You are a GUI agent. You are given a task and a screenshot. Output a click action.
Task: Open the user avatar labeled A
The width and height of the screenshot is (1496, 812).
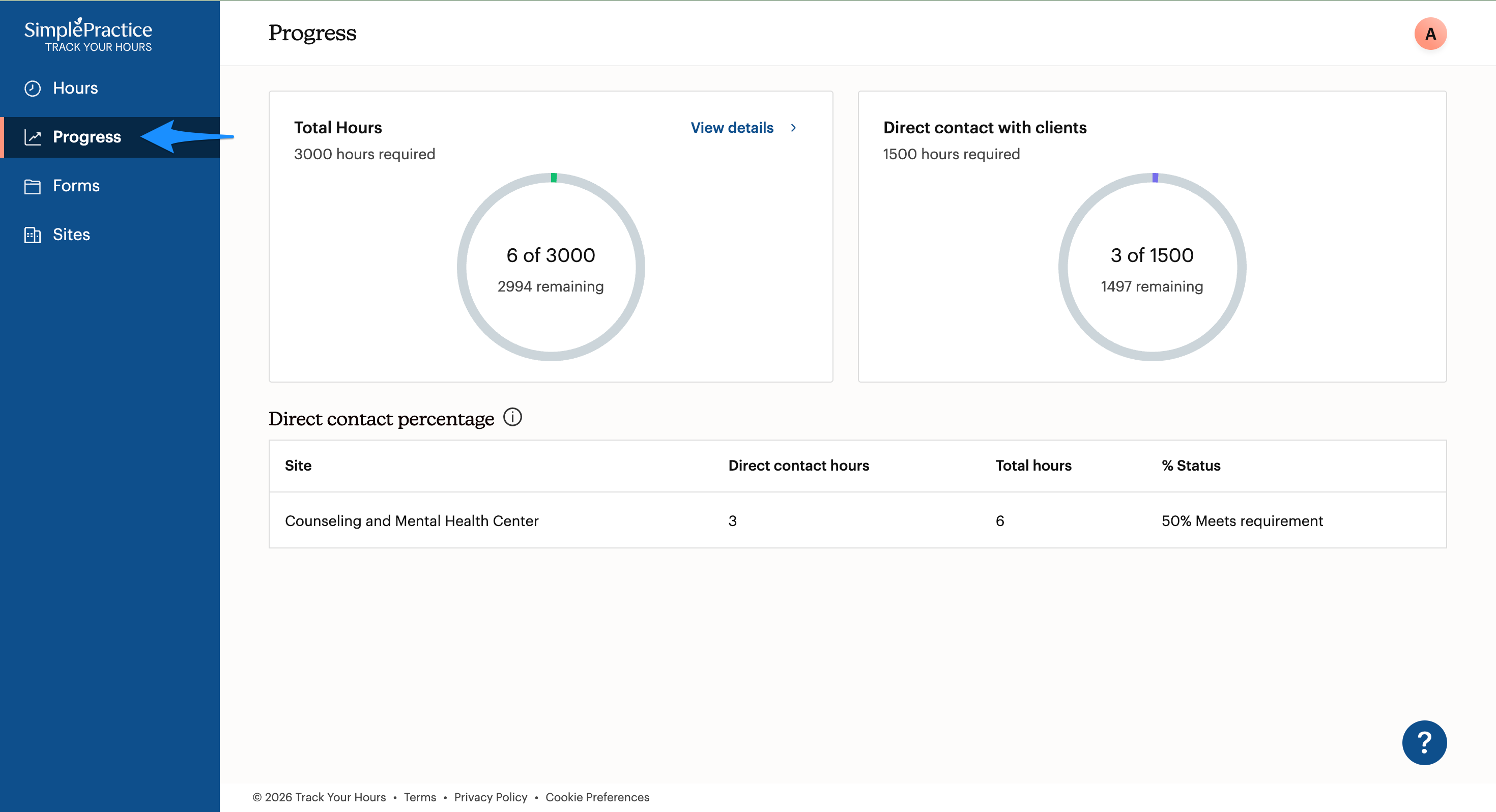(x=1430, y=34)
